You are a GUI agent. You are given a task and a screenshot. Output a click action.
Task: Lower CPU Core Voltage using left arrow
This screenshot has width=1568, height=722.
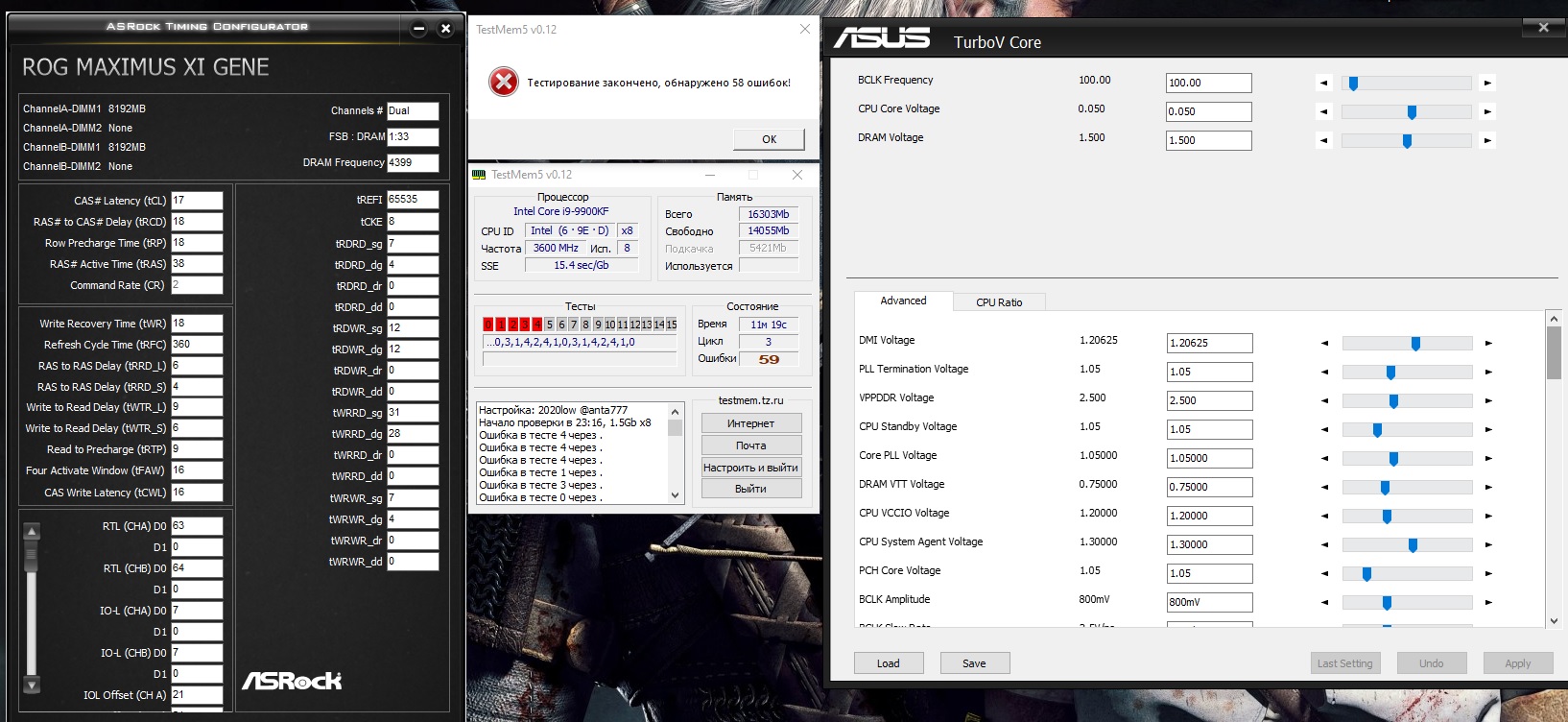(1324, 111)
